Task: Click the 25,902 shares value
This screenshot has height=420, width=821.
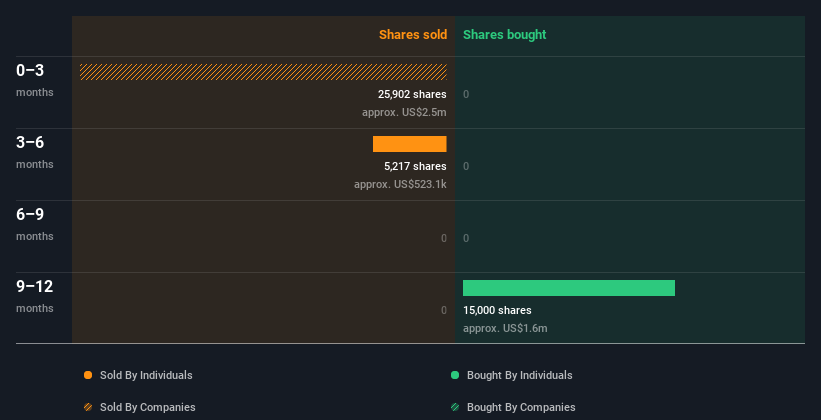Action: [412, 94]
